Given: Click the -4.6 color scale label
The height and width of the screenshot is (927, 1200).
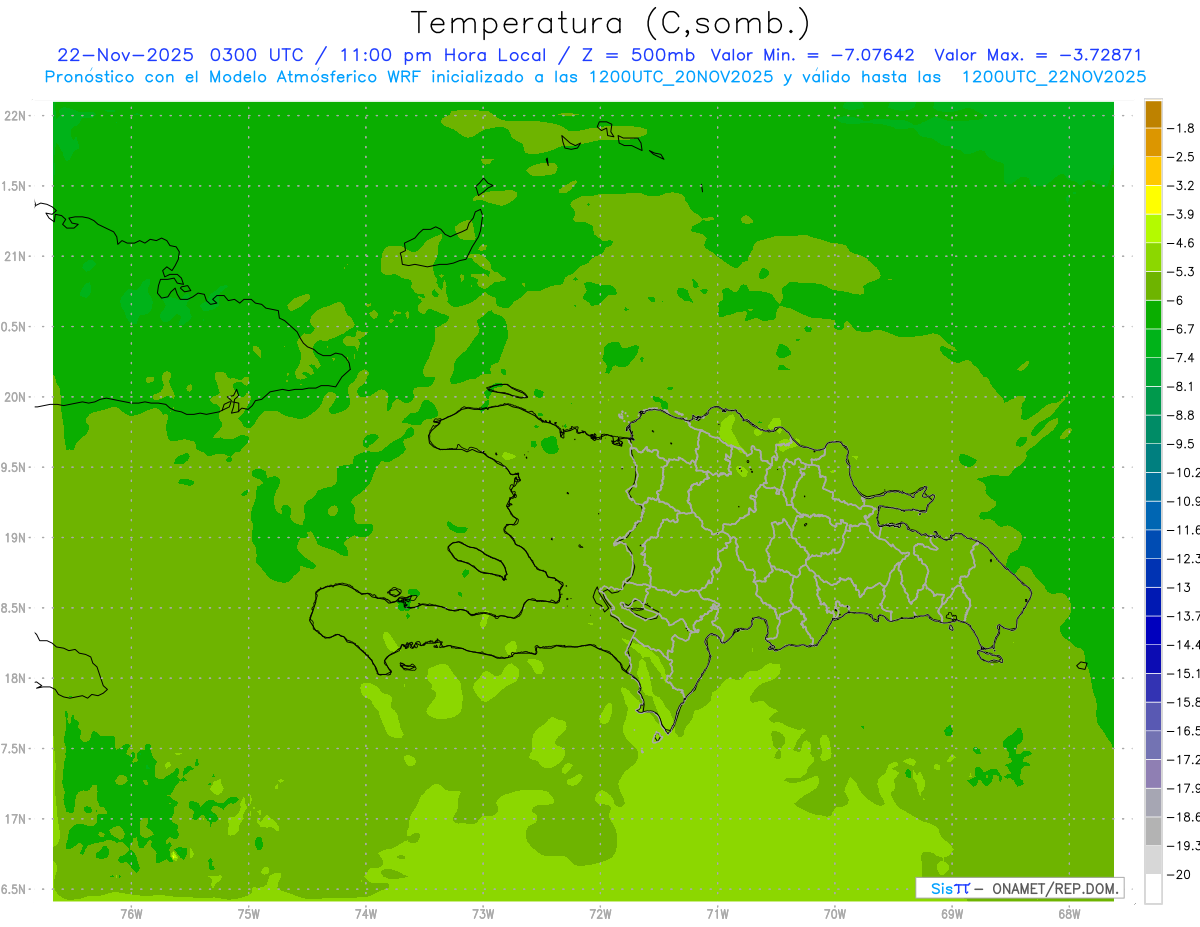Looking at the screenshot, I should click(x=1182, y=243).
